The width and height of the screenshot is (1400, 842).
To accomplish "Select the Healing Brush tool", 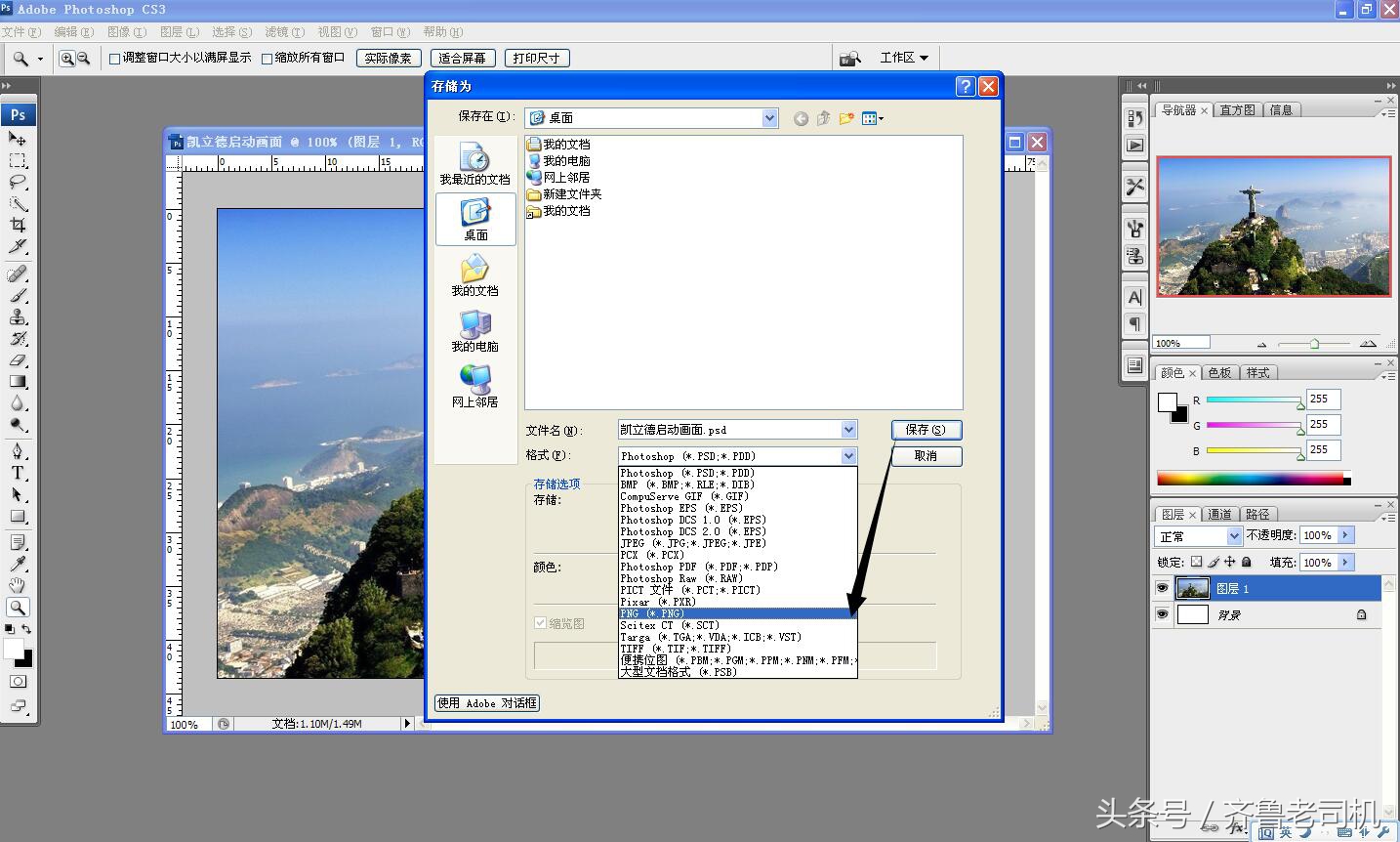I will point(18,274).
